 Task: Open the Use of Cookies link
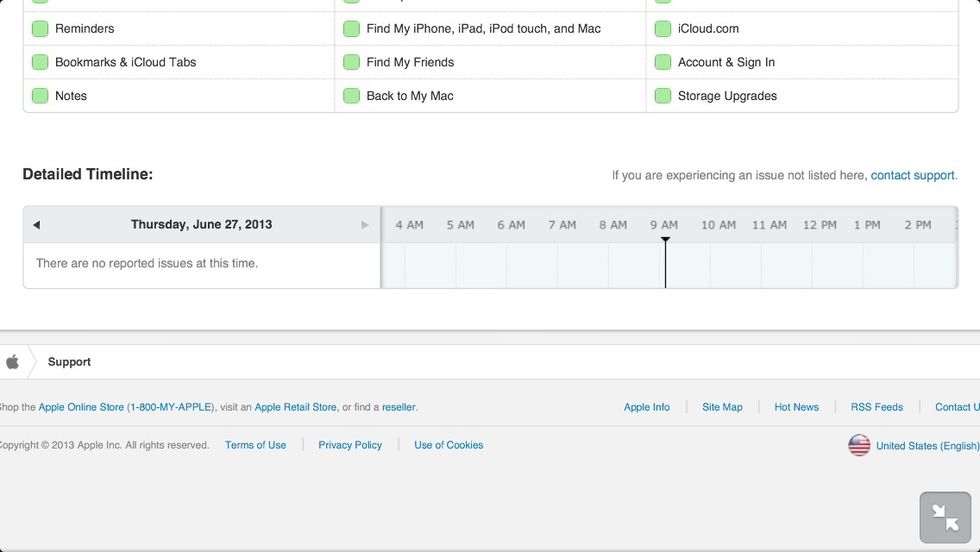[449, 445]
